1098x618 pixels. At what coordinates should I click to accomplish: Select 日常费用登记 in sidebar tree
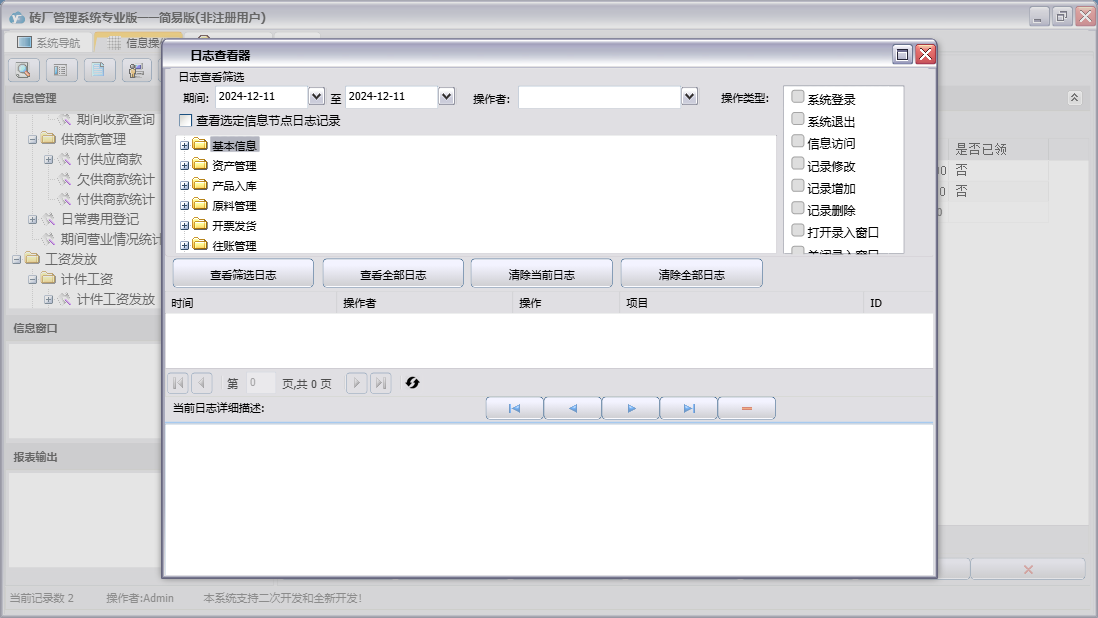(x=99, y=219)
